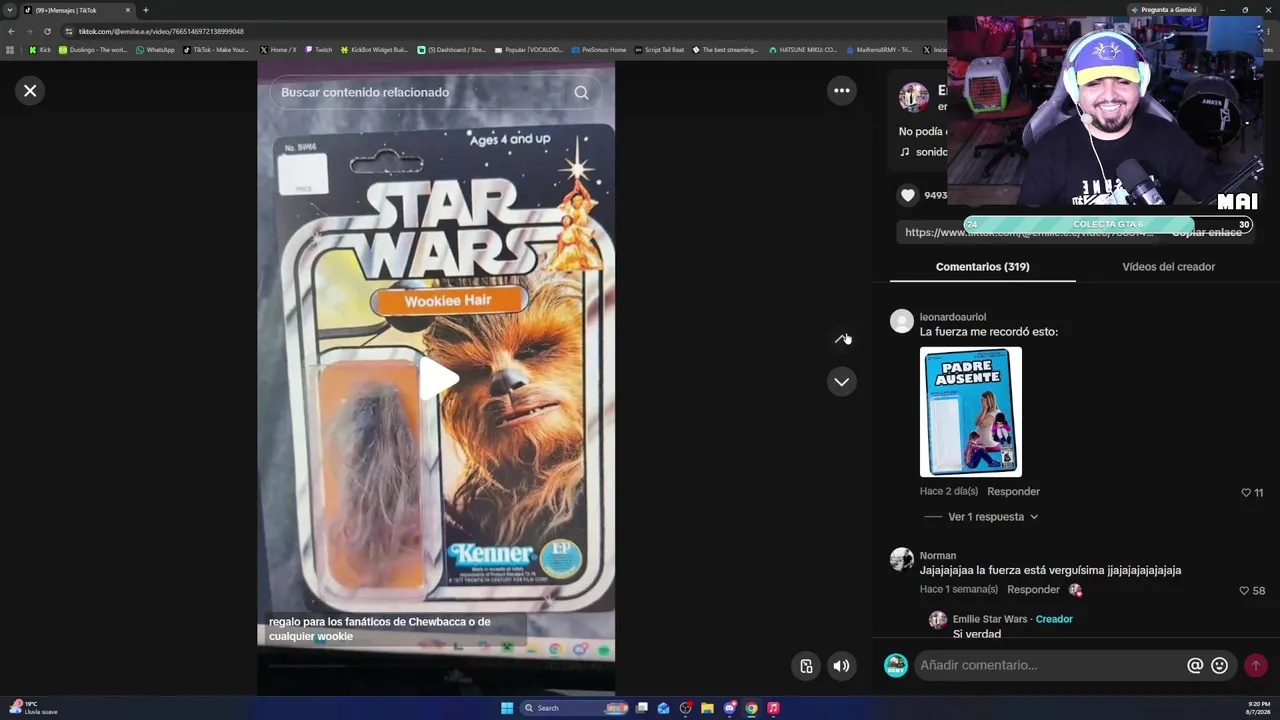Close the Mensajes TikTok browser tab
This screenshot has height=720, width=1280.
(128, 10)
